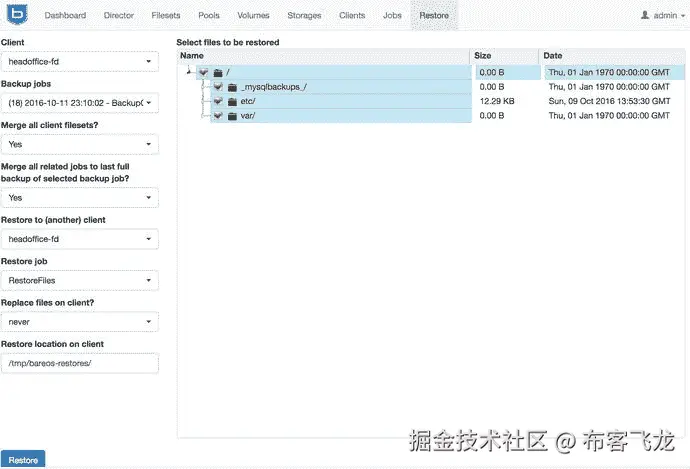Screen dimensions: 690x469
Task: Open the Replace files on client dropdown
Action: (80, 322)
